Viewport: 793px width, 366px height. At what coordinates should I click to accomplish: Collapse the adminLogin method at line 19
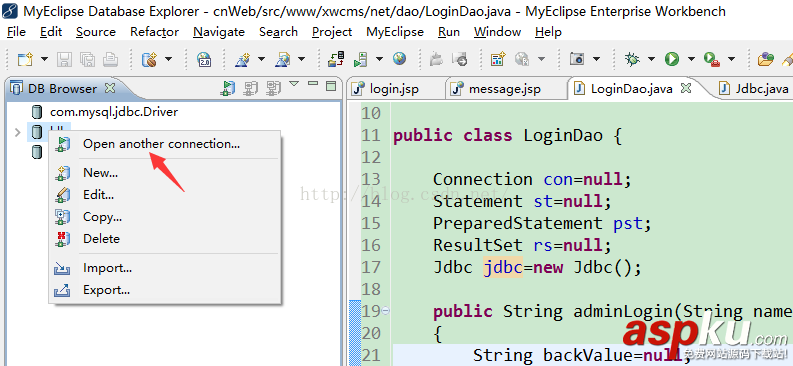[x=386, y=311]
